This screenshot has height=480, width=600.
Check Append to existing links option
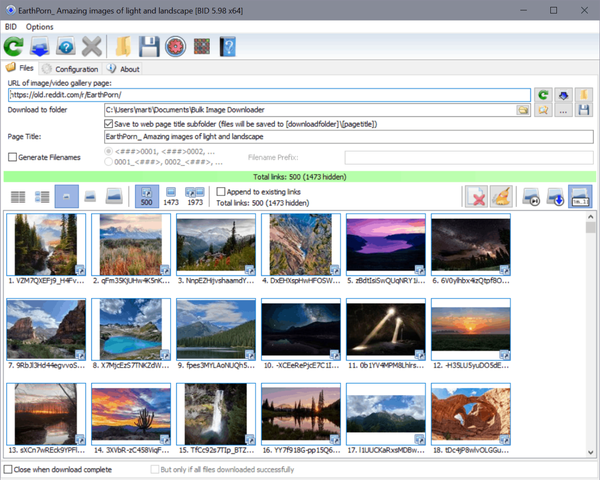(222, 191)
